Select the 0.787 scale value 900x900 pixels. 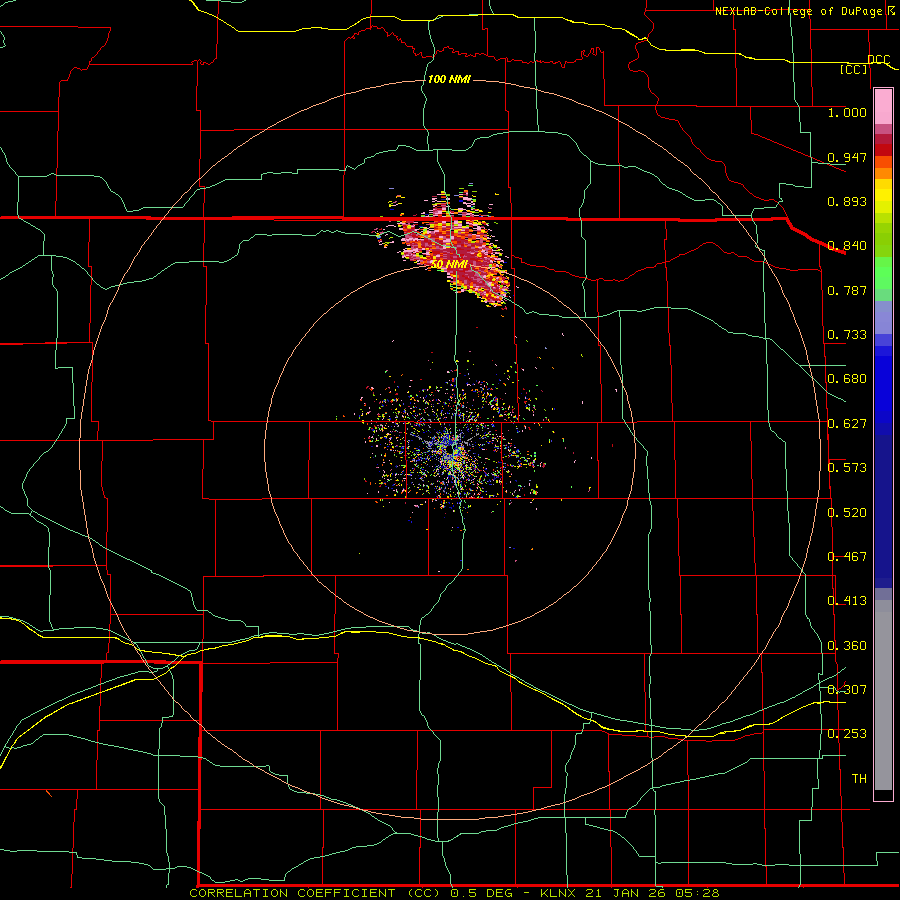tap(847, 290)
